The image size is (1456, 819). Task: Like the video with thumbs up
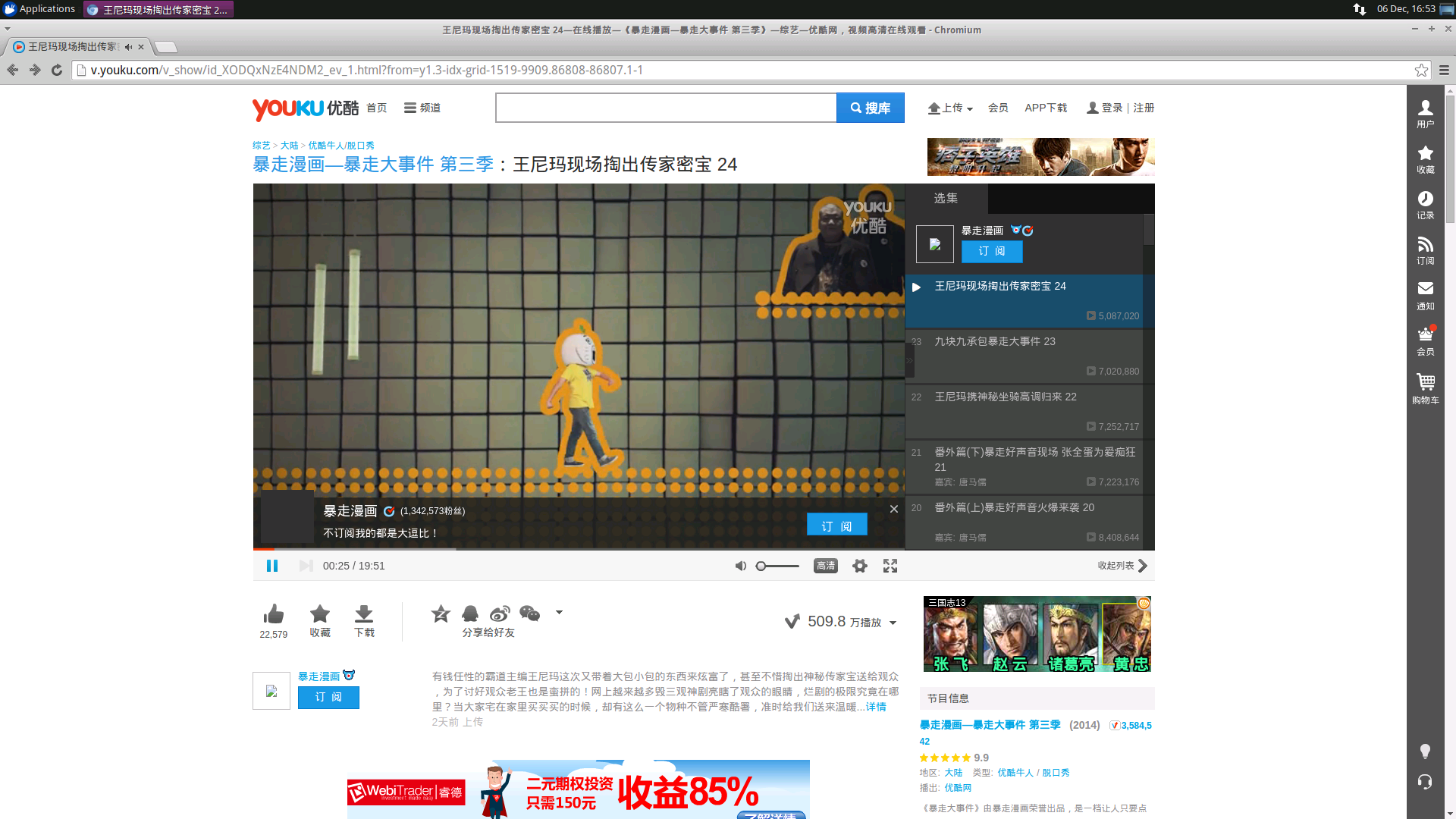click(x=274, y=614)
